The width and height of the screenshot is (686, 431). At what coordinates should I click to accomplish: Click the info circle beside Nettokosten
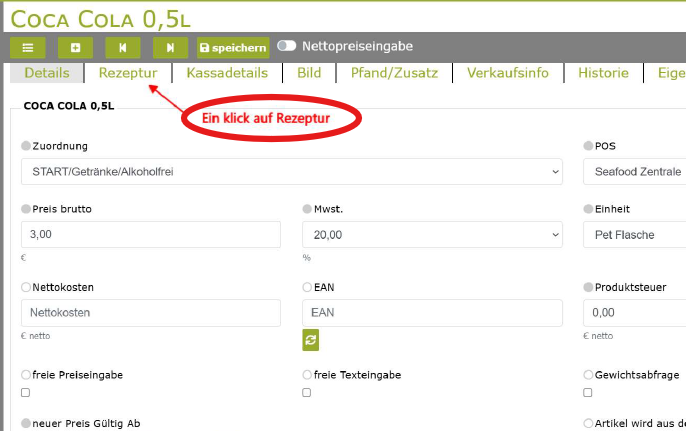click(26, 287)
